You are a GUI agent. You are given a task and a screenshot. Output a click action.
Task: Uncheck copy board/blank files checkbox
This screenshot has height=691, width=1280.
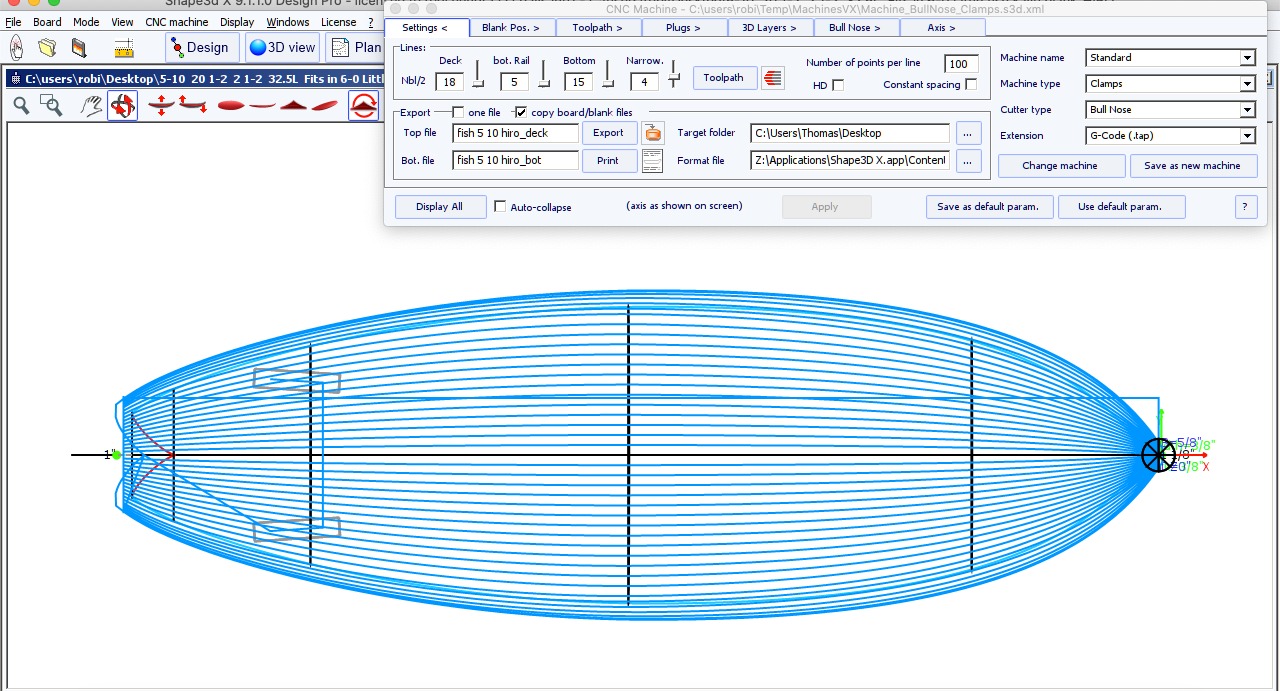pos(520,113)
